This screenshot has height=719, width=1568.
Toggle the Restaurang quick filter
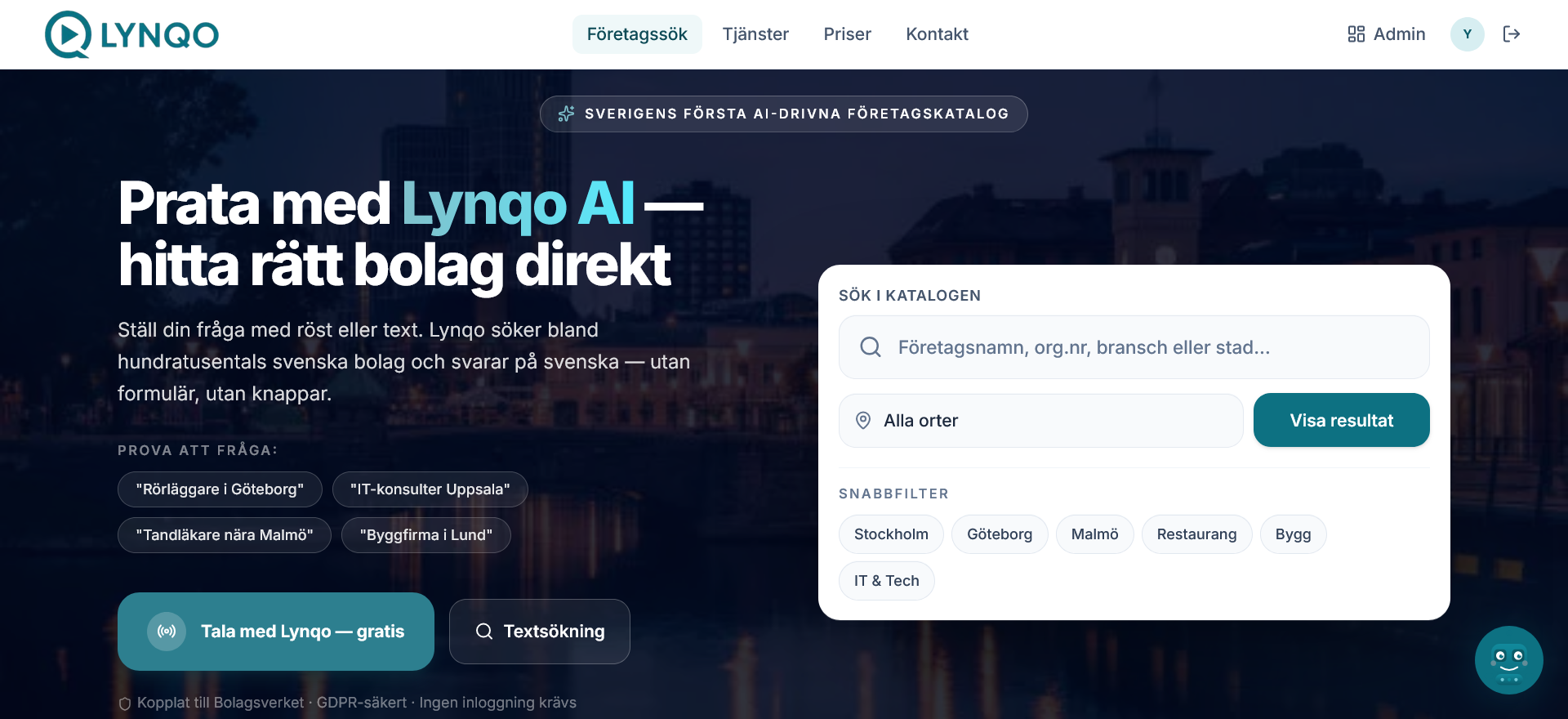click(x=1196, y=534)
